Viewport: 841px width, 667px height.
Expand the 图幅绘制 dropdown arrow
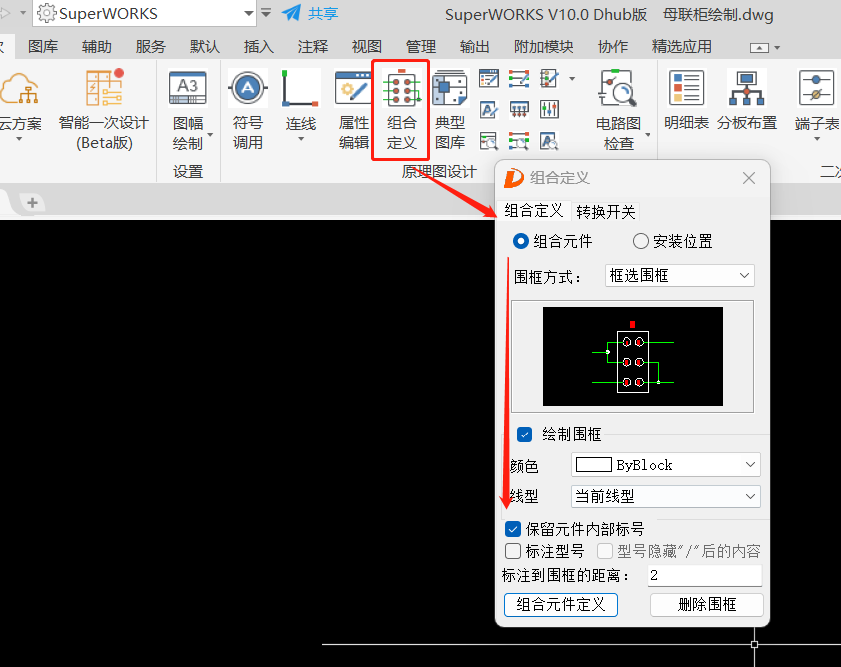[210, 135]
